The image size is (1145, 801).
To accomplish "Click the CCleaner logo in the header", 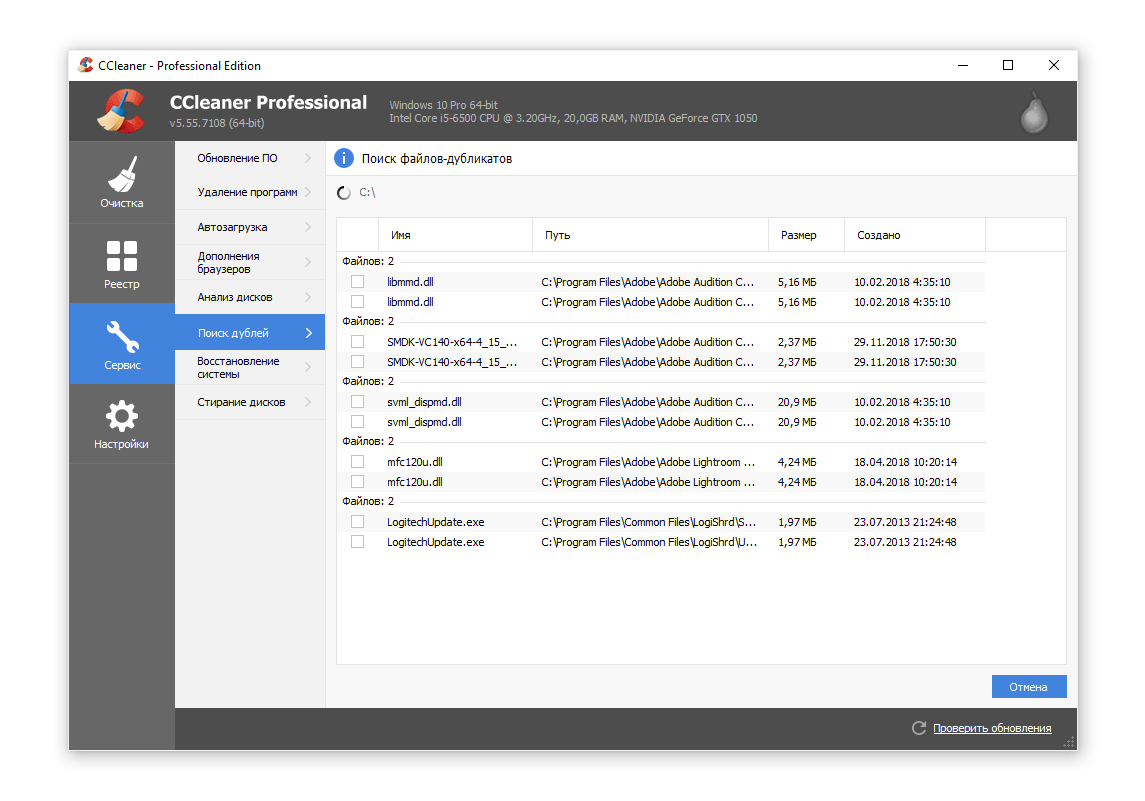I will pyautogui.click(x=121, y=111).
